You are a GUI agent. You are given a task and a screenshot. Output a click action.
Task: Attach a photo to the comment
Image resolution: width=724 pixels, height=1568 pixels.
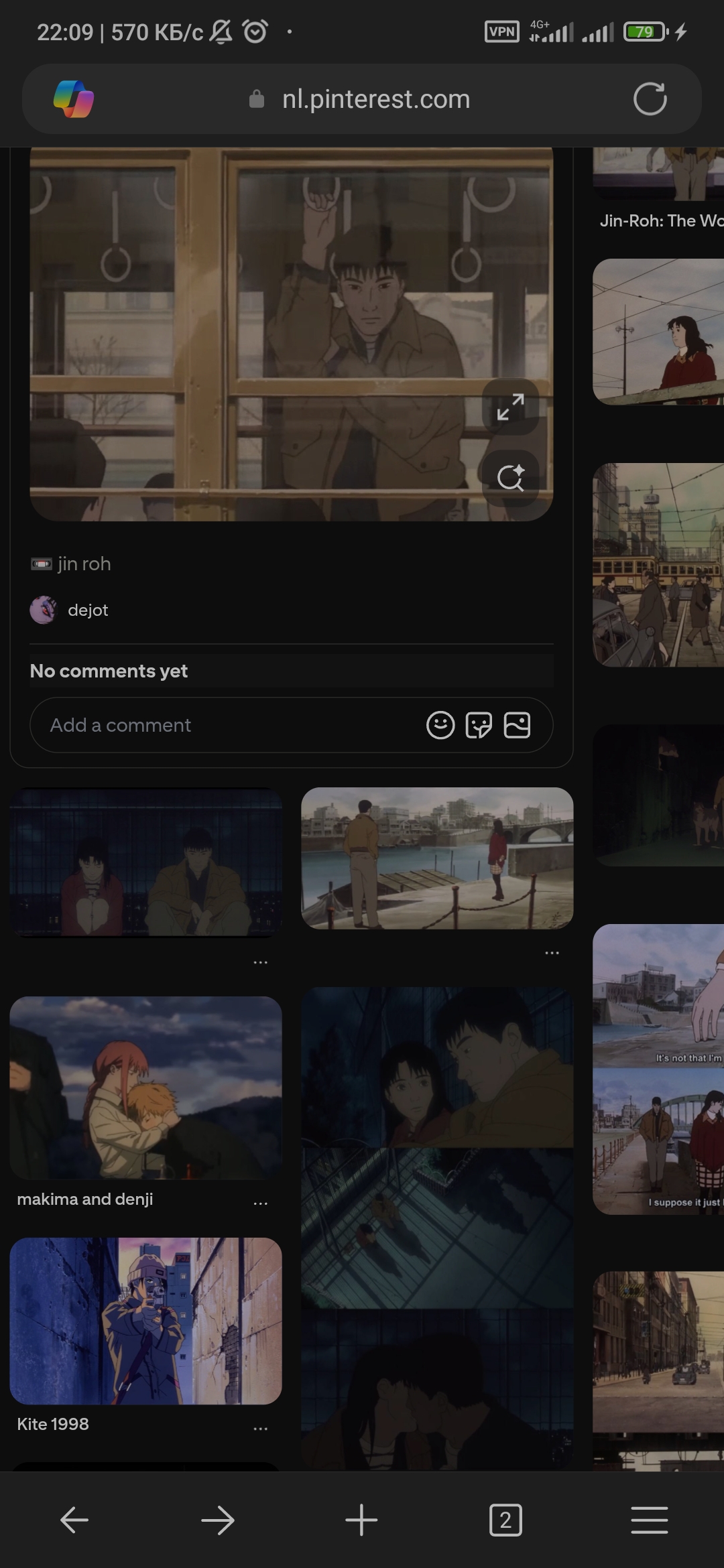[517, 725]
